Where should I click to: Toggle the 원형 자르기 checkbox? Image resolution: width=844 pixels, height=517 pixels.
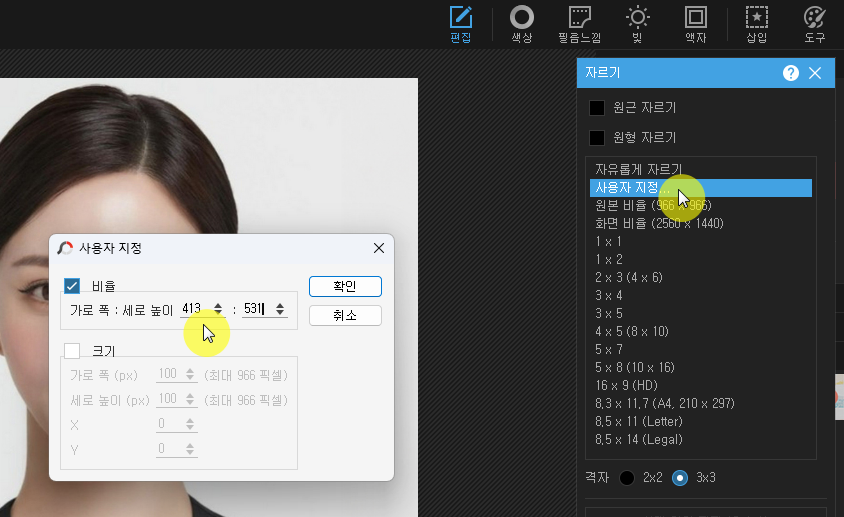click(x=597, y=138)
